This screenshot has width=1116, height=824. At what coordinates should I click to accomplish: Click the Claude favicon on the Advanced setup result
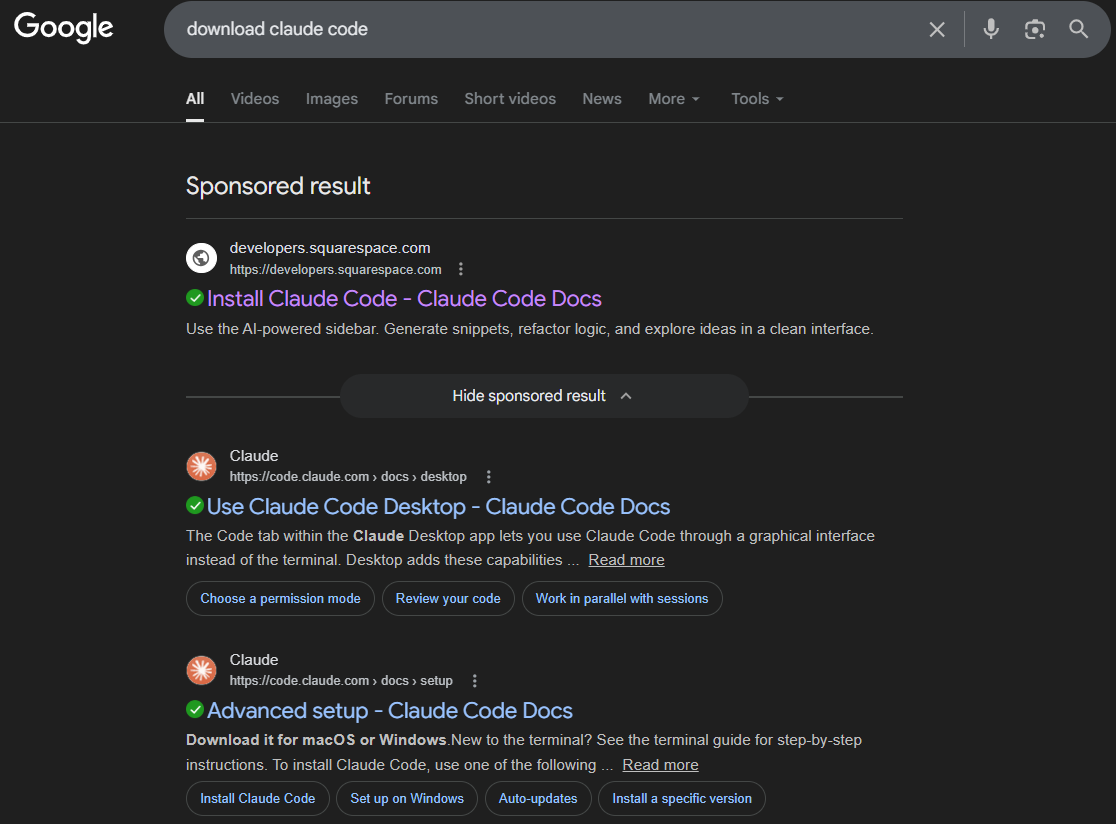[201, 670]
